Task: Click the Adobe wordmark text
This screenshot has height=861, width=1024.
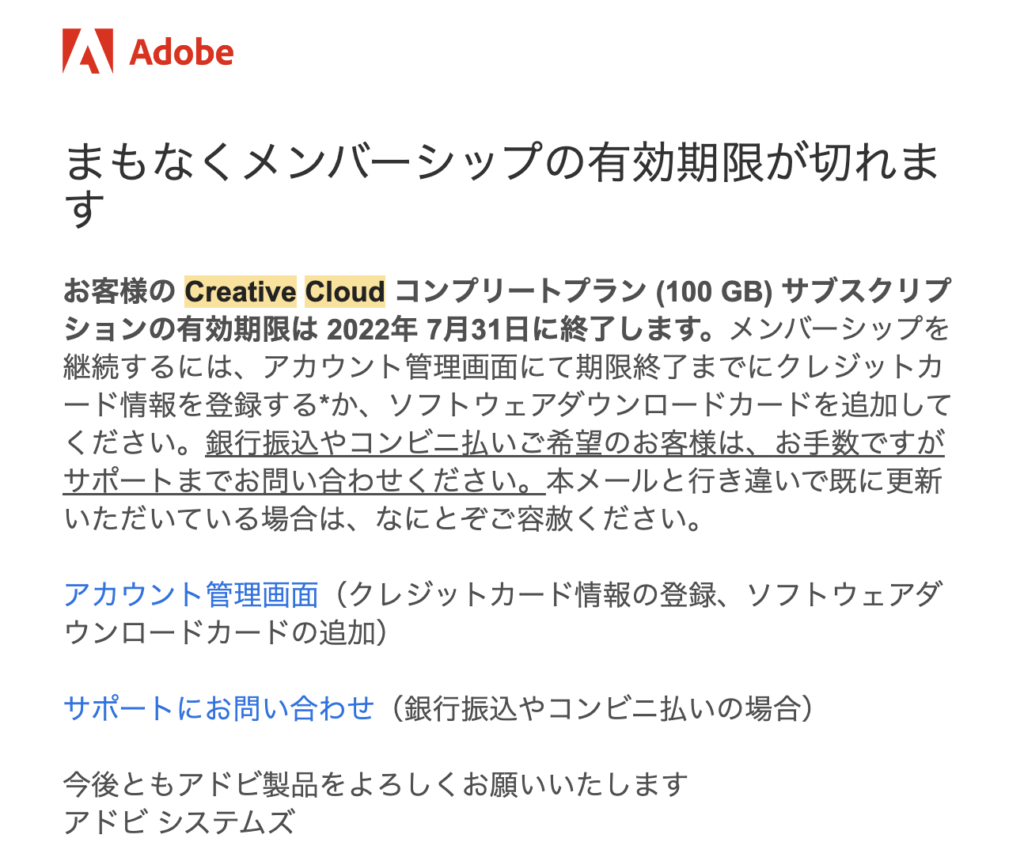Action: tap(181, 52)
